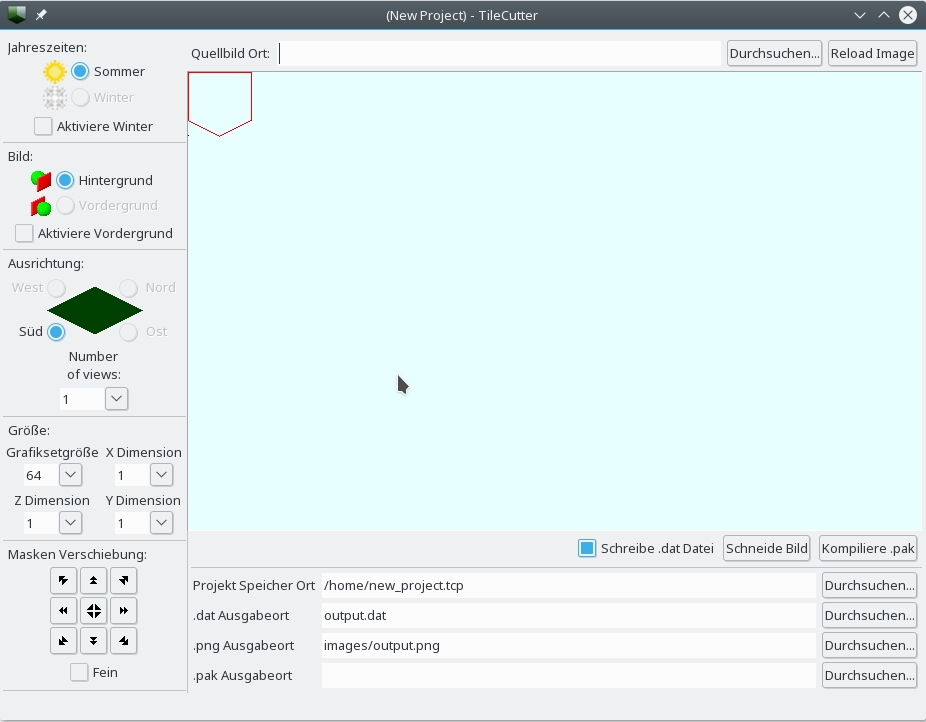Shift the mask down with the down arrow

pos(93,640)
